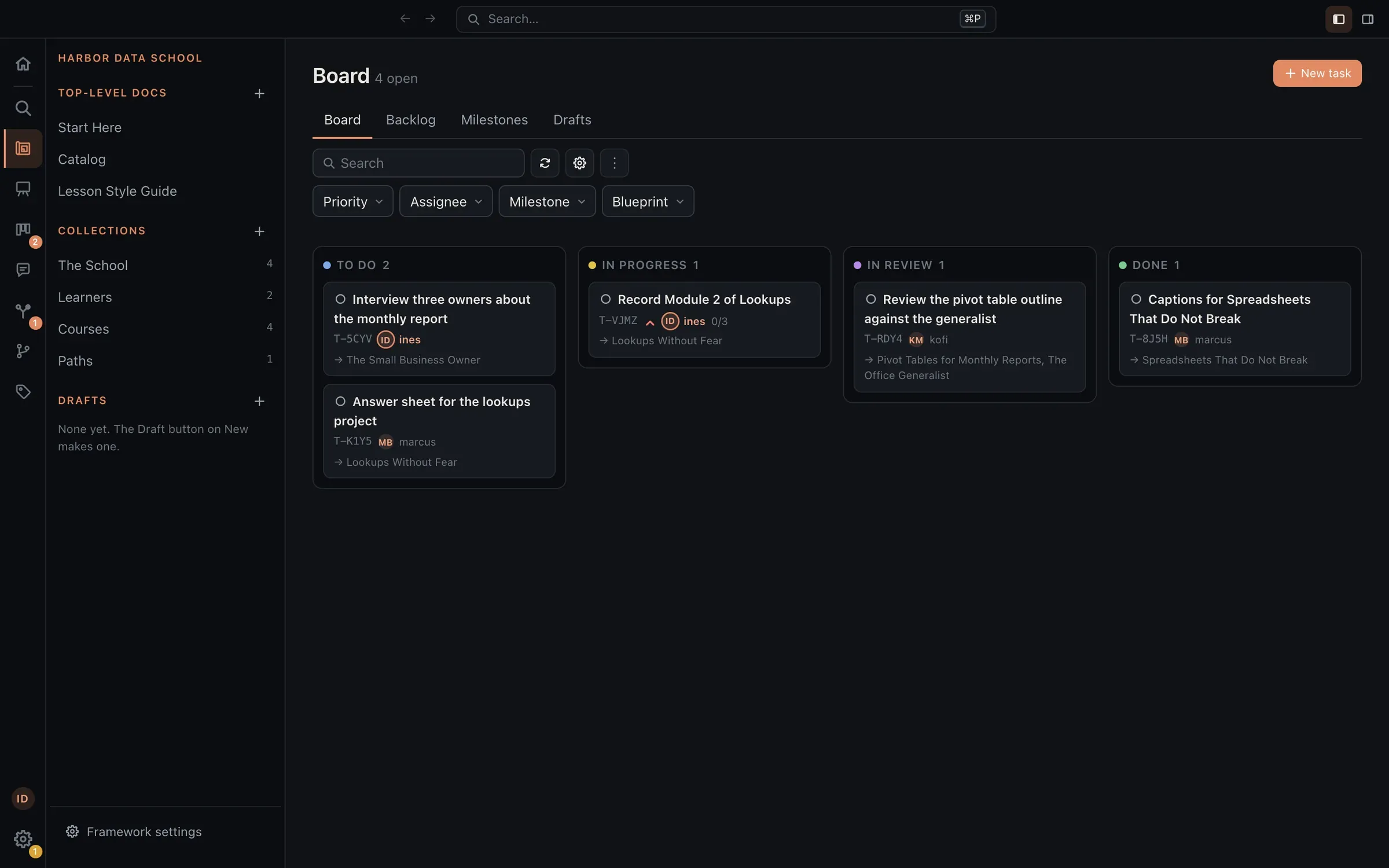This screenshot has height=868, width=1389.
Task: Mark 'Record Module 2 of Lookups' circle complete
Action: (605, 299)
